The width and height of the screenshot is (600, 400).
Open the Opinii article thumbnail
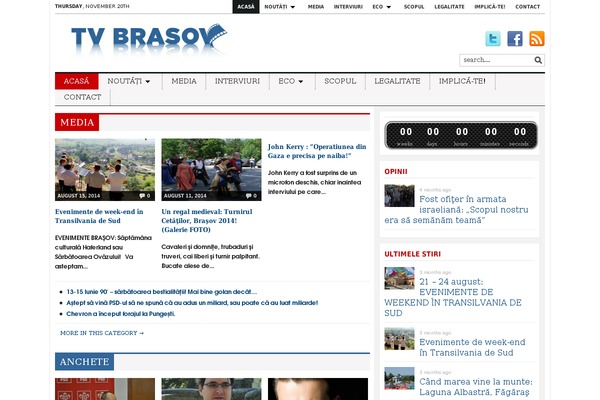(x=399, y=196)
